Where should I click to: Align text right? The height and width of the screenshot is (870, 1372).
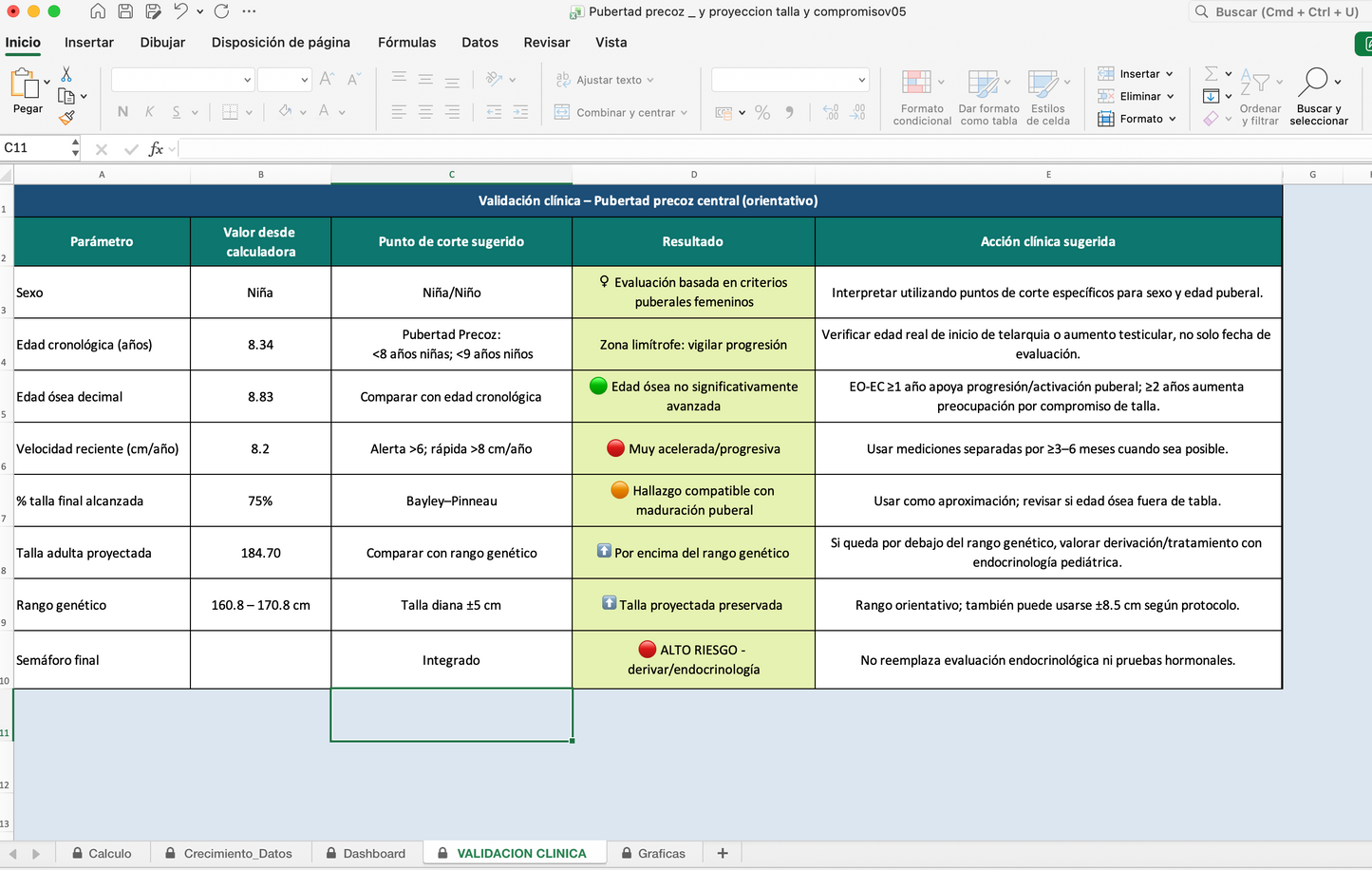(x=453, y=112)
